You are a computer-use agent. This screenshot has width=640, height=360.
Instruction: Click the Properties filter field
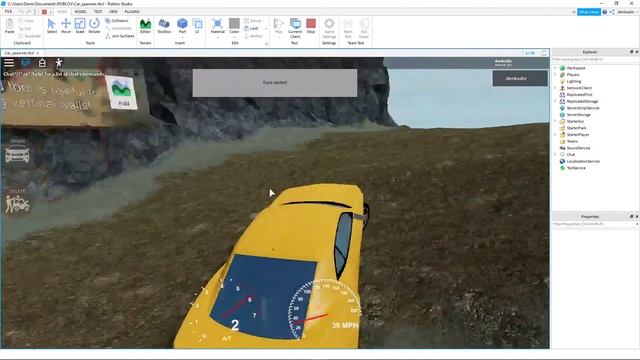point(595,224)
